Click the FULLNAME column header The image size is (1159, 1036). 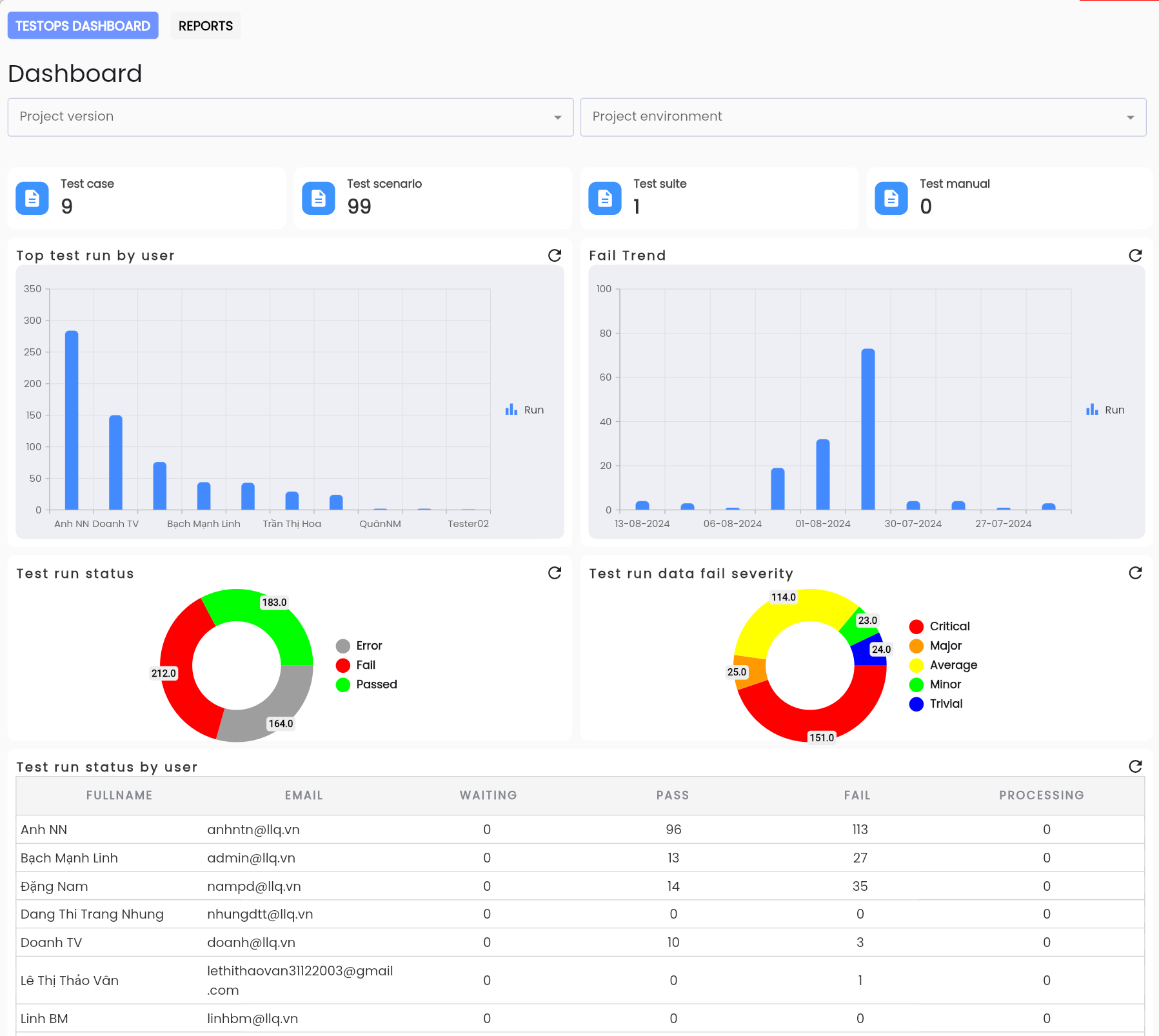point(119,795)
